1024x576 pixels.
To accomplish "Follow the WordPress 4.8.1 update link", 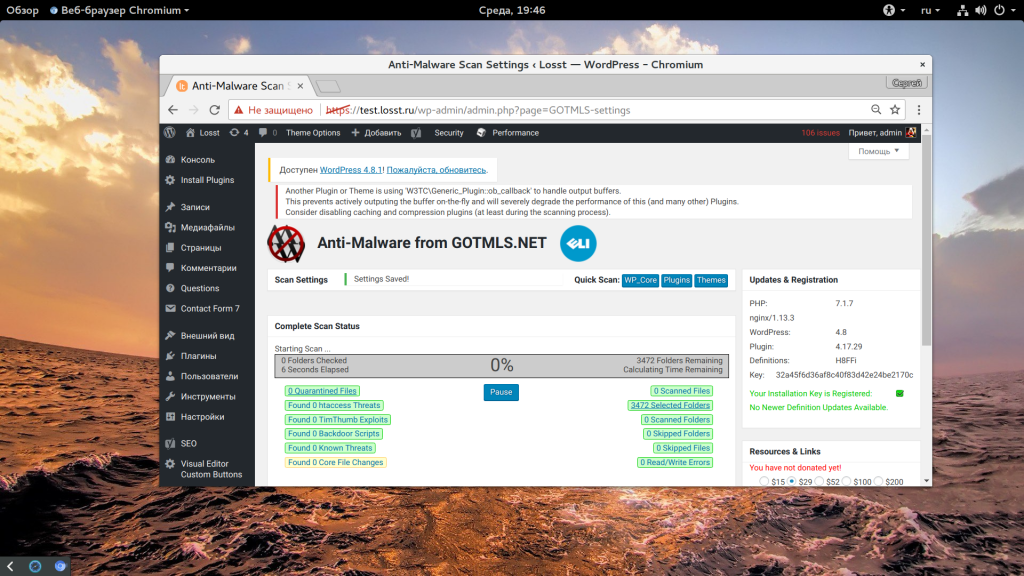I will pyautogui.click(x=351, y=170).
